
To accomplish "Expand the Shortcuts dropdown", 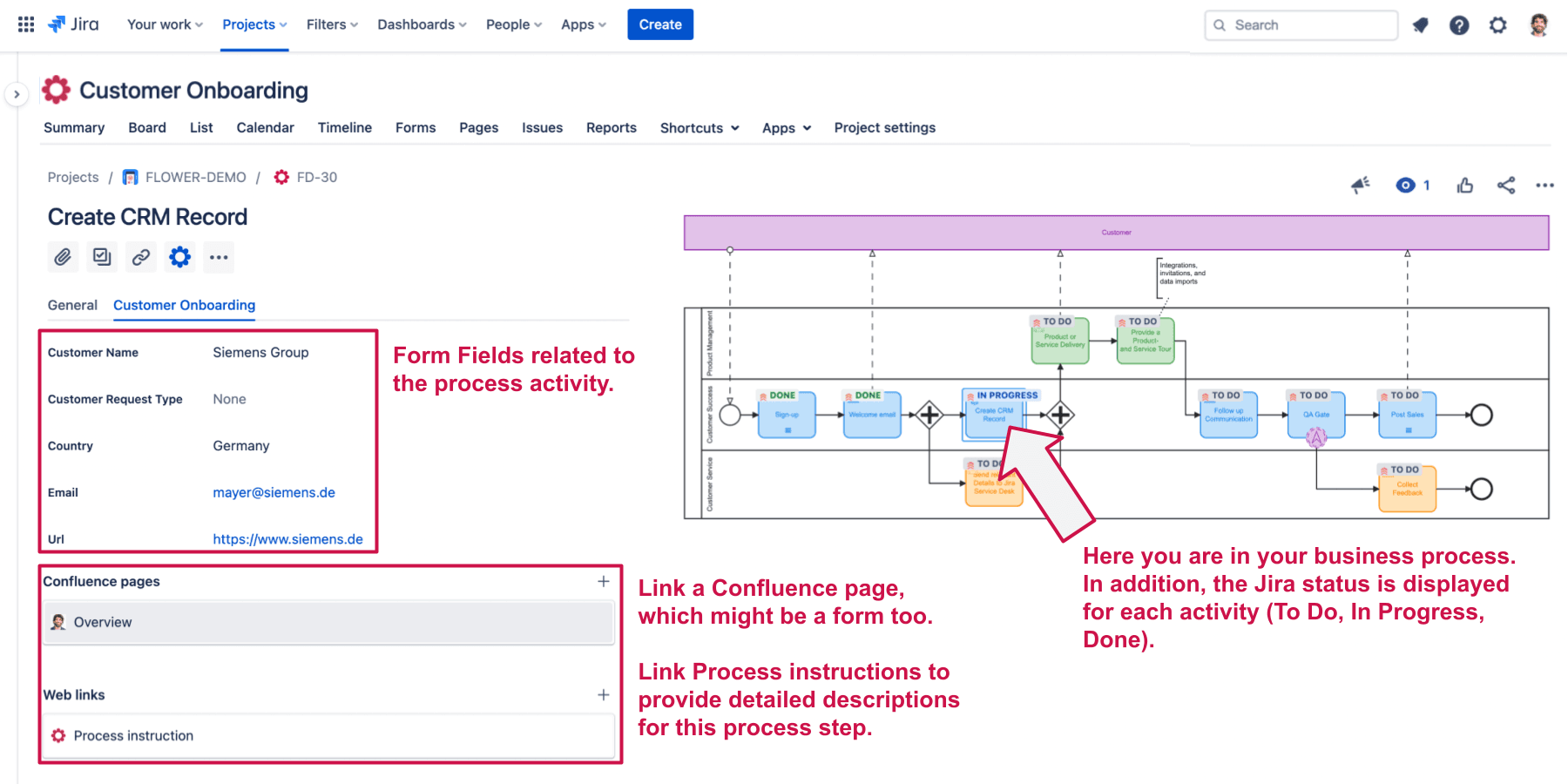I will pos(699,127).
